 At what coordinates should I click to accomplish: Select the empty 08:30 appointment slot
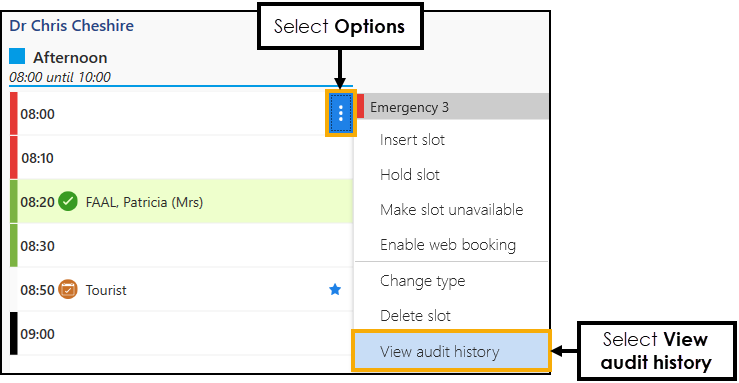(181, 245)
